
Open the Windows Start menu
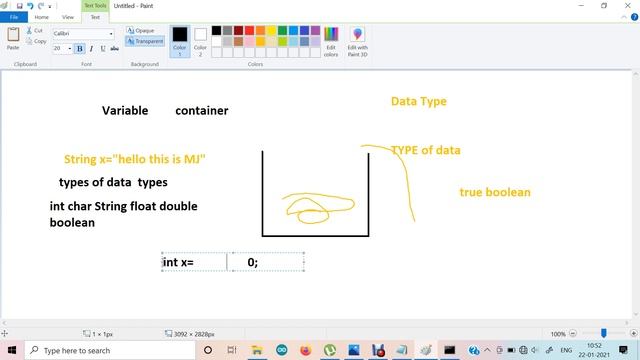[12, 350]
